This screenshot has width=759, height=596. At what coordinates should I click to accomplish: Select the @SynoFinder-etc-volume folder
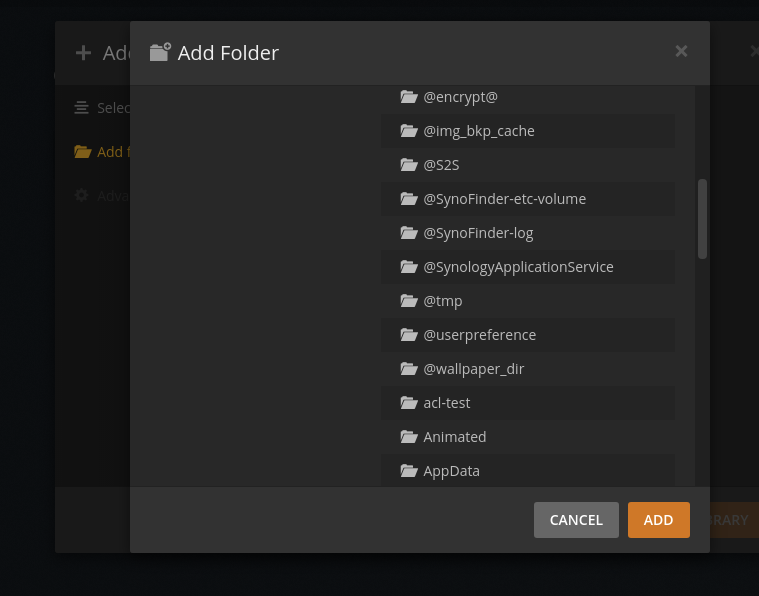point(504,199)
